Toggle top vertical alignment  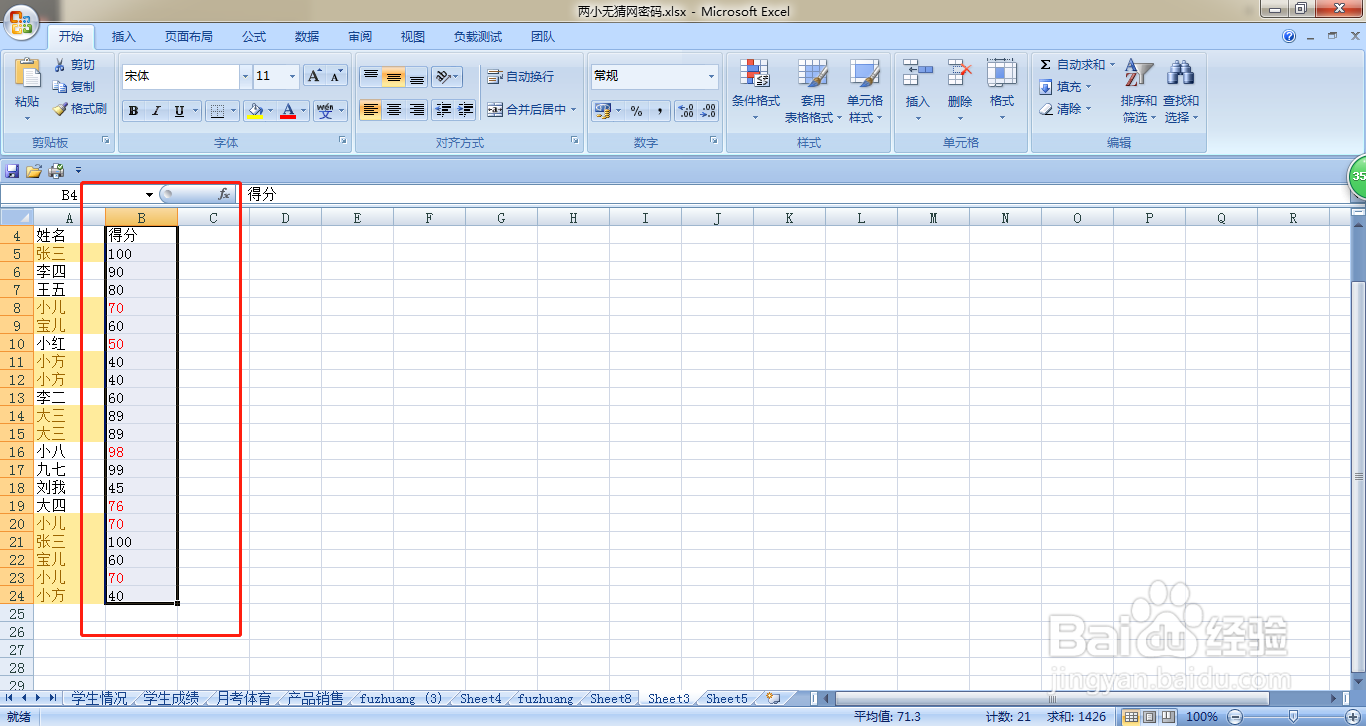click(x=370, y=76)
